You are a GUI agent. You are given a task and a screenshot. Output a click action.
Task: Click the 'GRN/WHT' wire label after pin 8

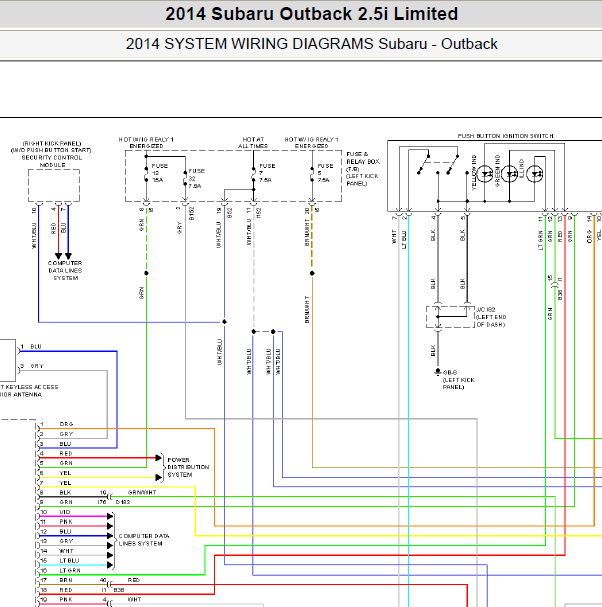click(x=142, y=492)
